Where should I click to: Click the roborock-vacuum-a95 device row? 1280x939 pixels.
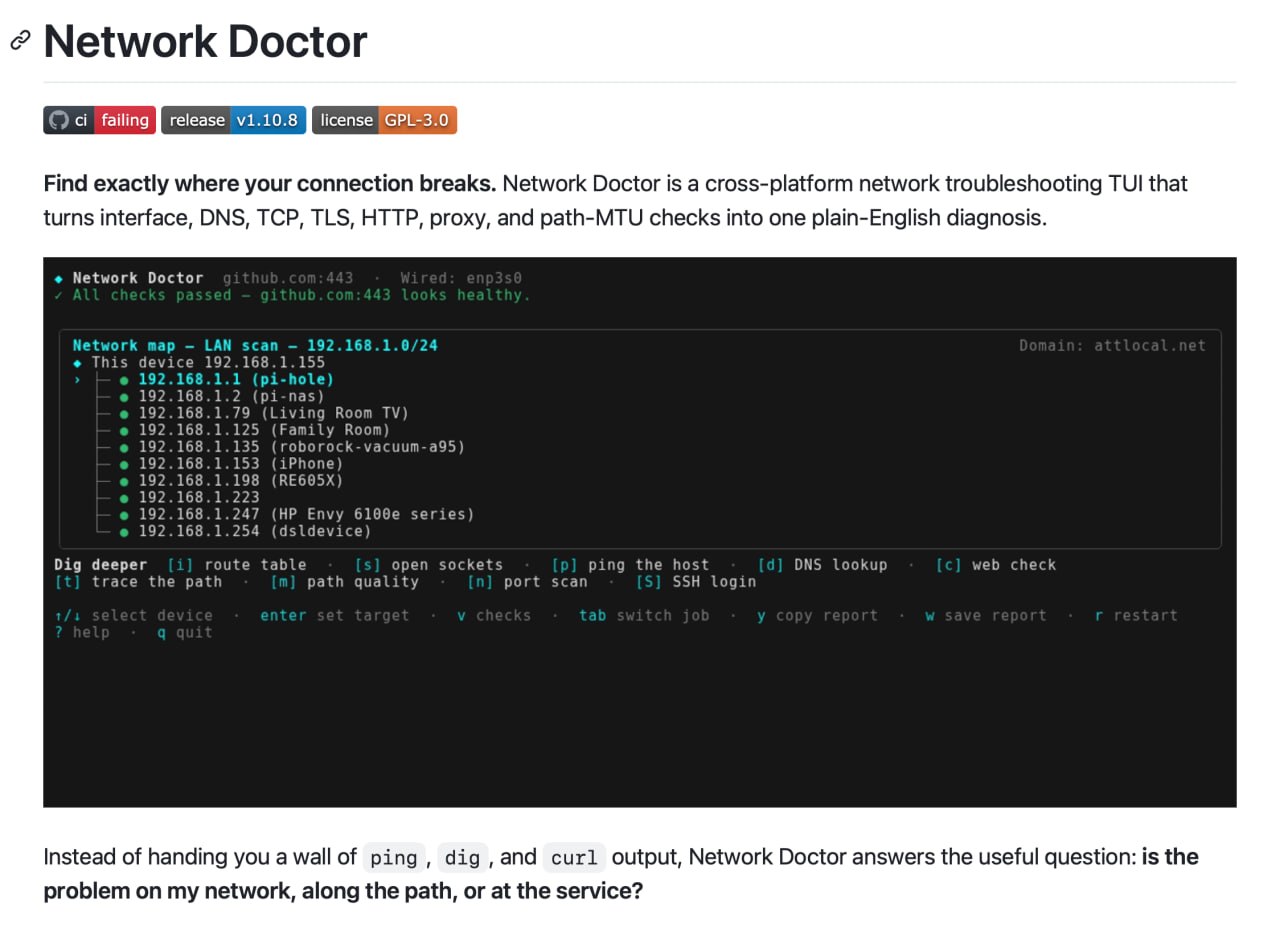pos(301,447)
